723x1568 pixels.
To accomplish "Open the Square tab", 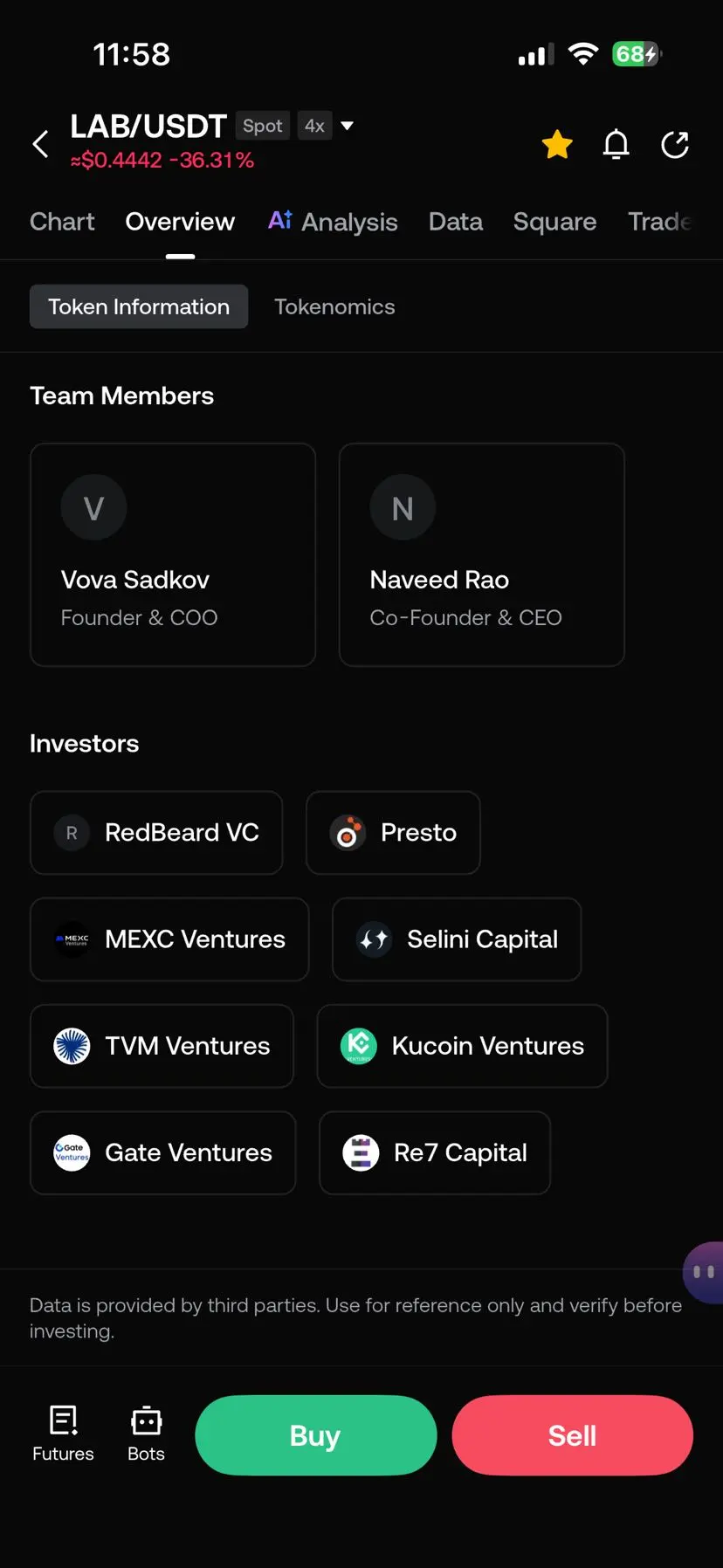I will pyautogui.click(x=554, y=222).
